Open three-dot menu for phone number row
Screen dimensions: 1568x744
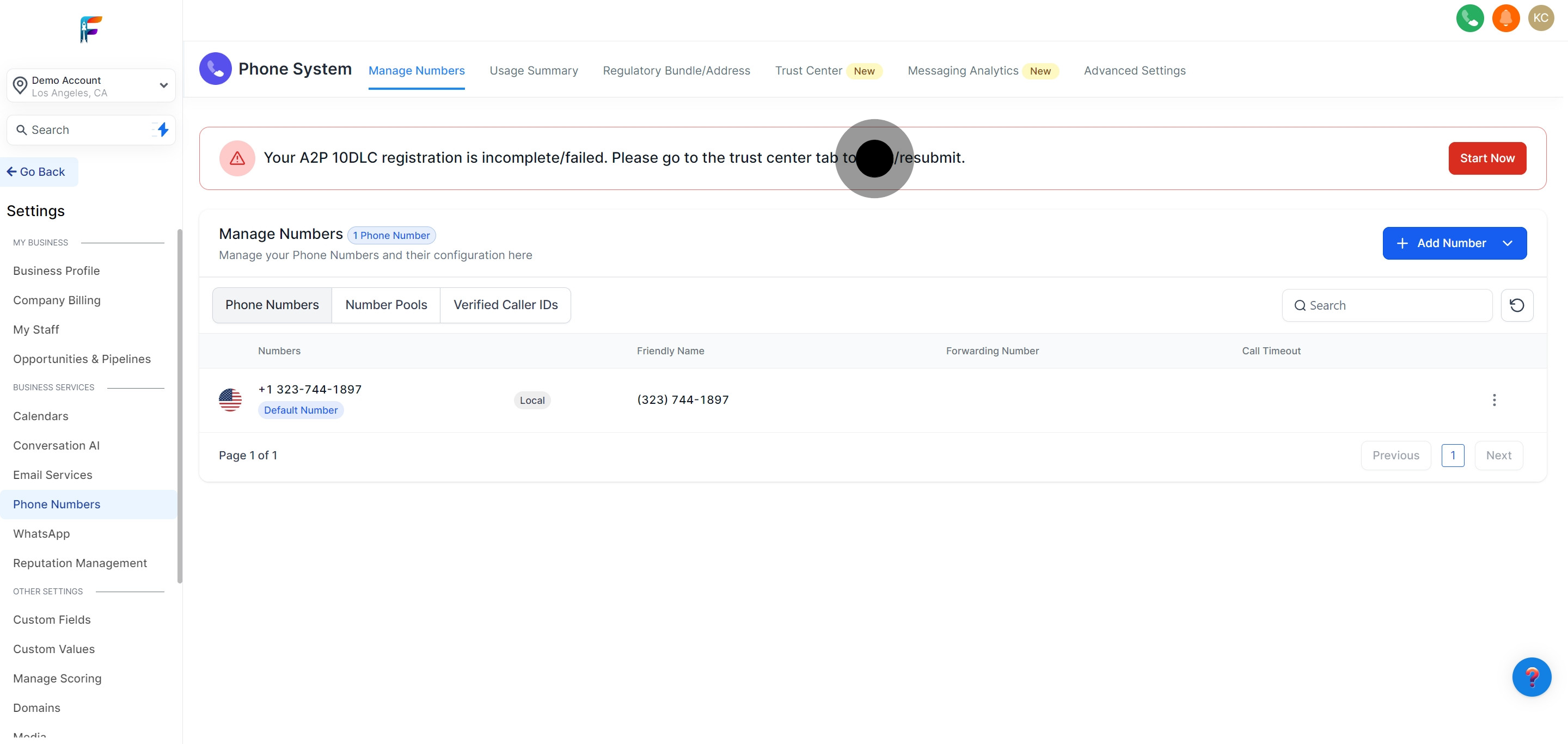tap(1494, 399)
